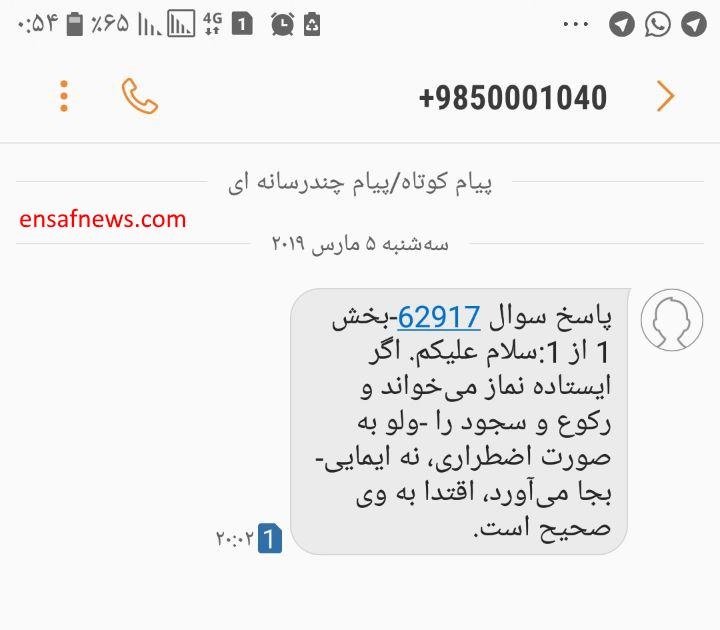Tap the Telegram icon left of WhatsApp

(622, 24)
